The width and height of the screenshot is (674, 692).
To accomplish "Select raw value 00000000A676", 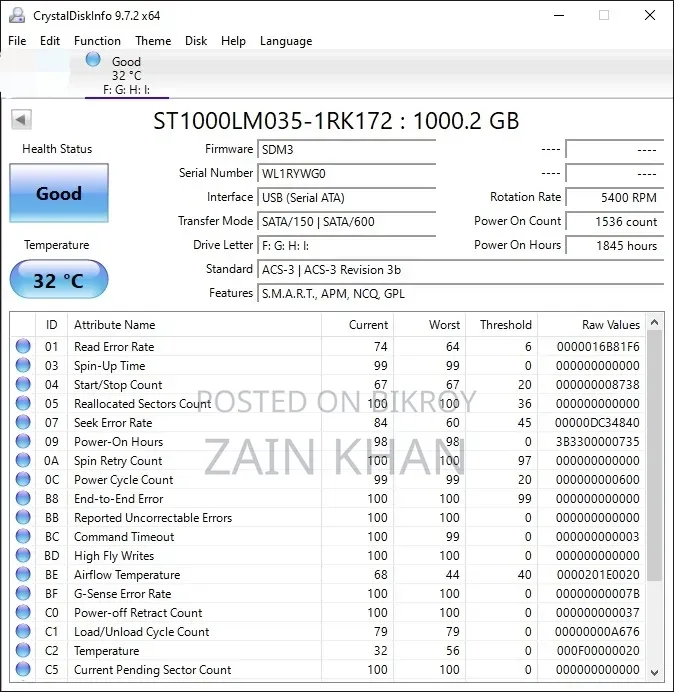I will point(597,632).
